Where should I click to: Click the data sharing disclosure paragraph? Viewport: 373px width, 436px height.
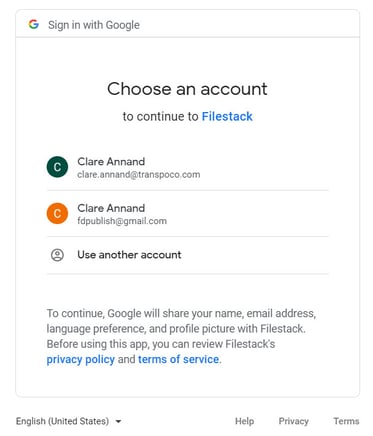click(181, 336)
